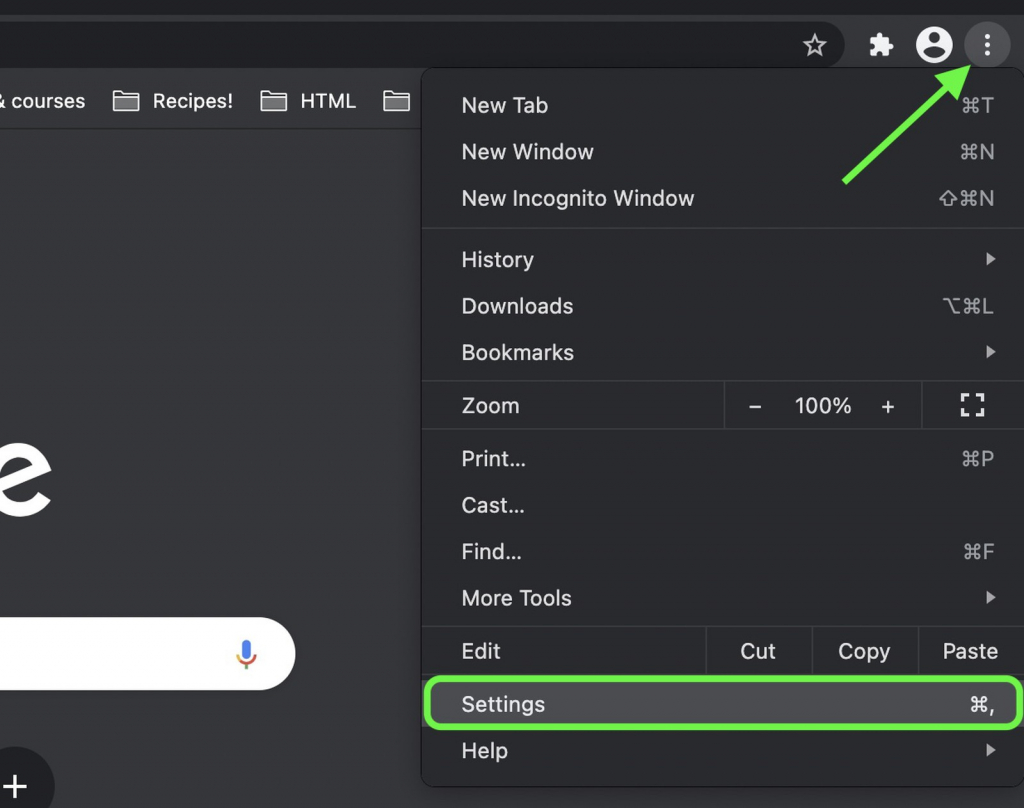Click the Cut button in Edit row

(x=758, y=651)
